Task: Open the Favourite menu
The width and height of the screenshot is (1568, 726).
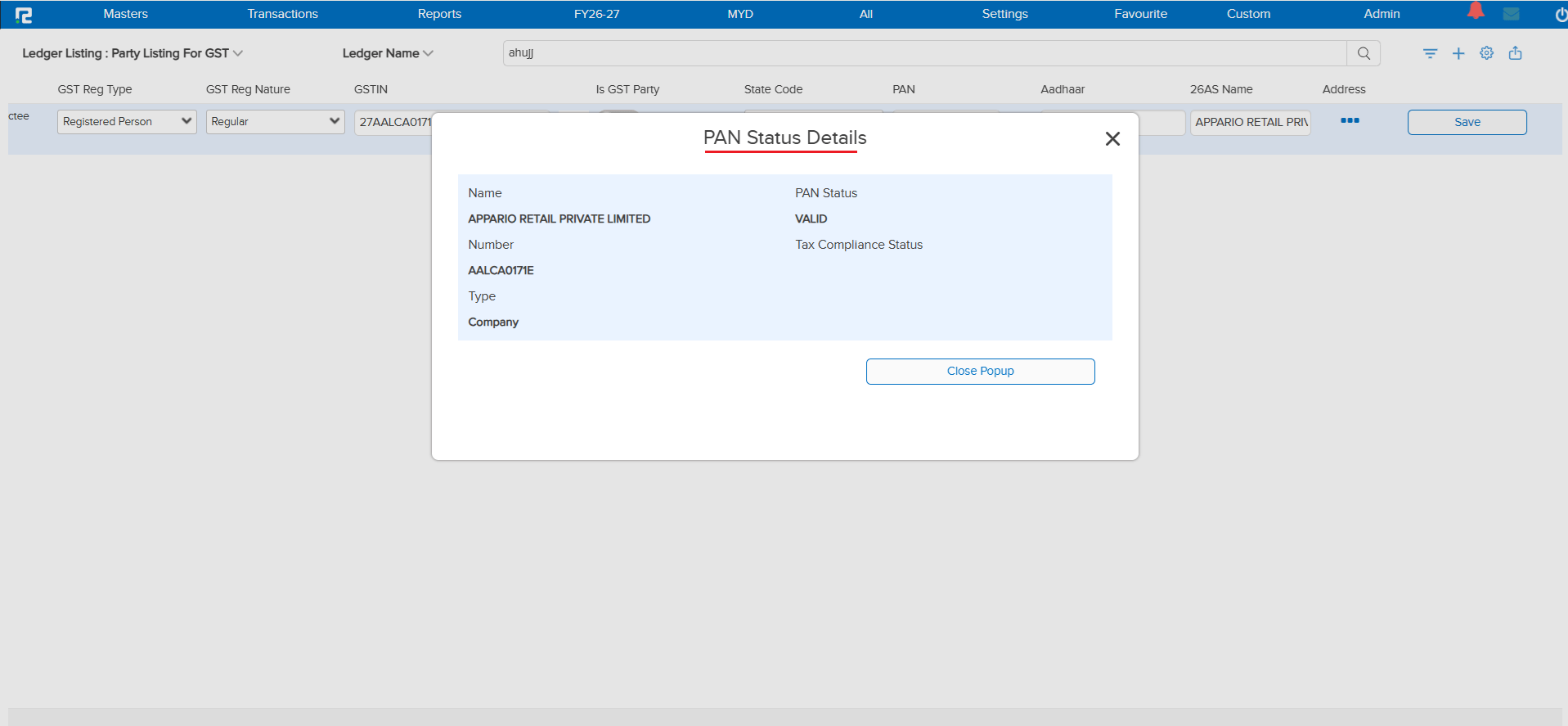Action: [x=1140, y=14]
